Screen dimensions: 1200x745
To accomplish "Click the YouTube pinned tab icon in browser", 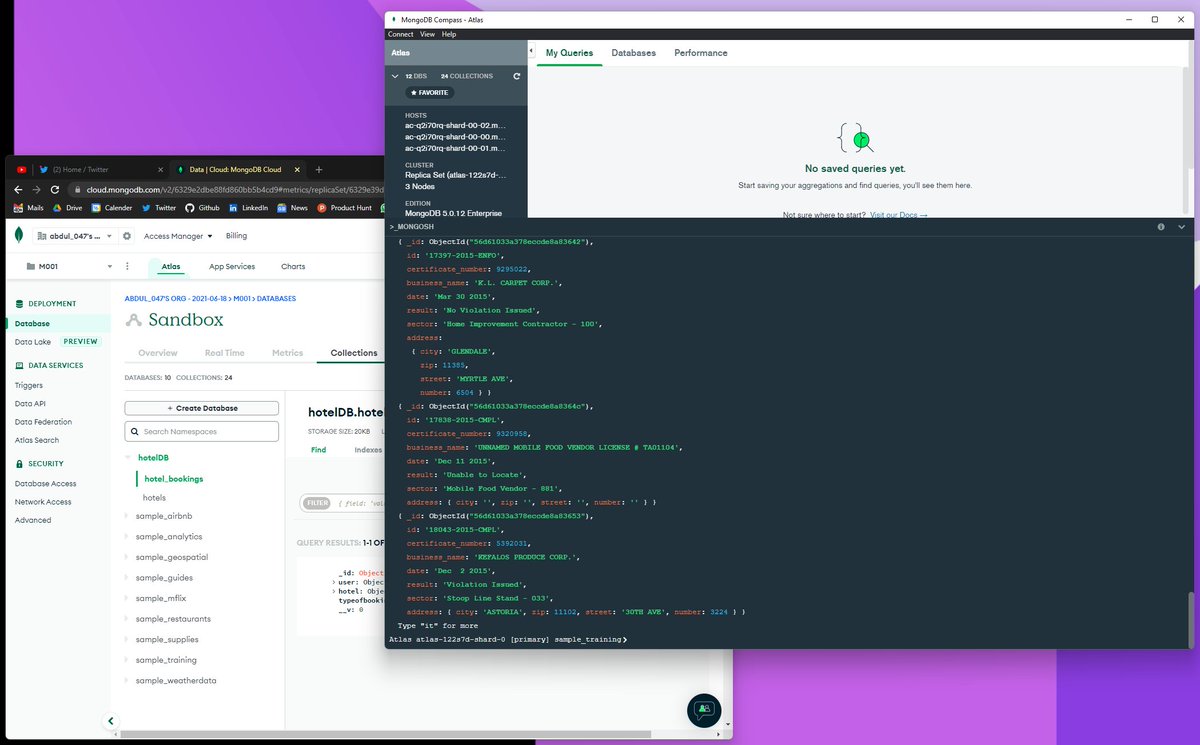I will (x=21, y=169).
